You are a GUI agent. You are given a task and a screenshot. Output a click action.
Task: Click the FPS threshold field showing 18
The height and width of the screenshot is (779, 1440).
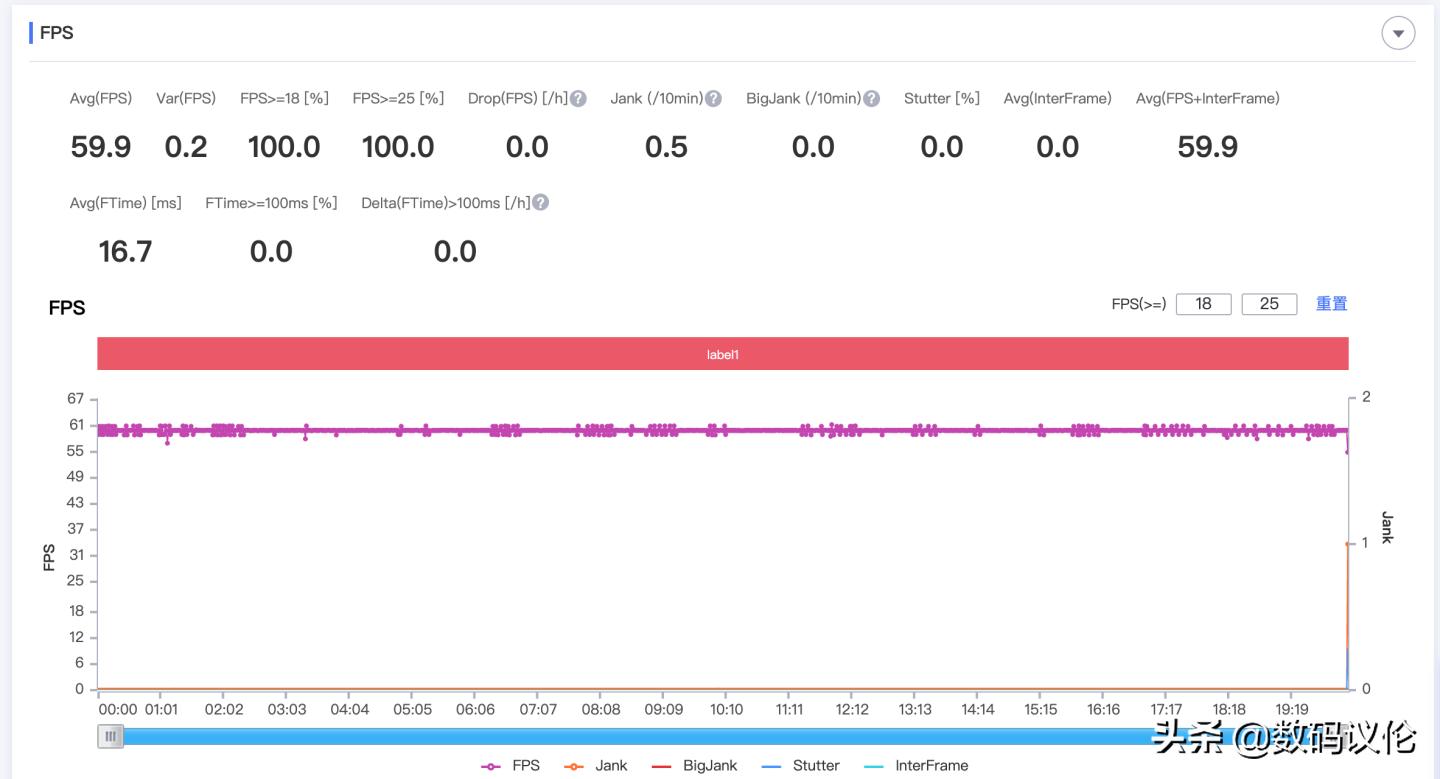(x=1203, y=304)
